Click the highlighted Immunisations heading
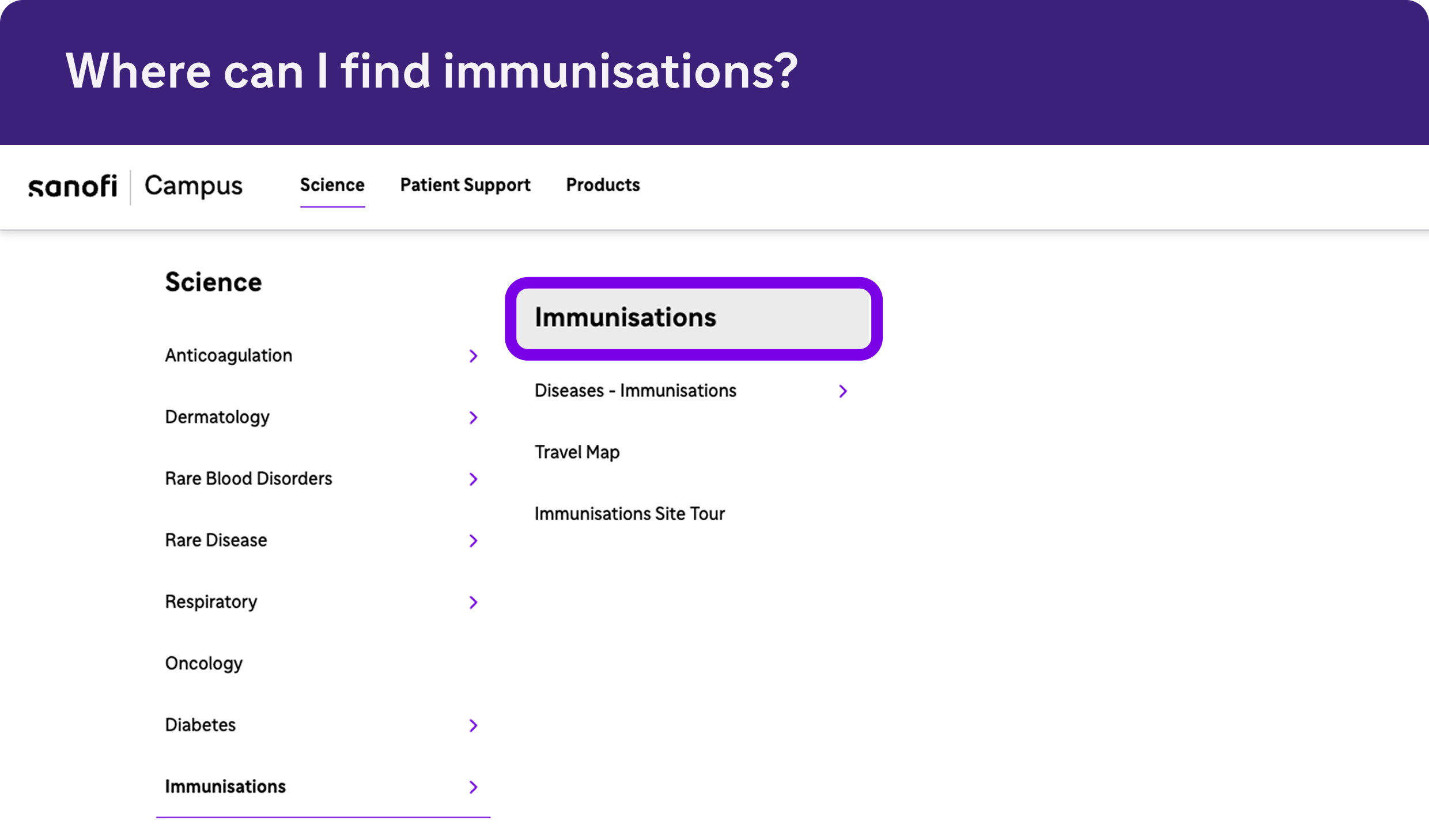1429x840 pixels. pos(625,318)
